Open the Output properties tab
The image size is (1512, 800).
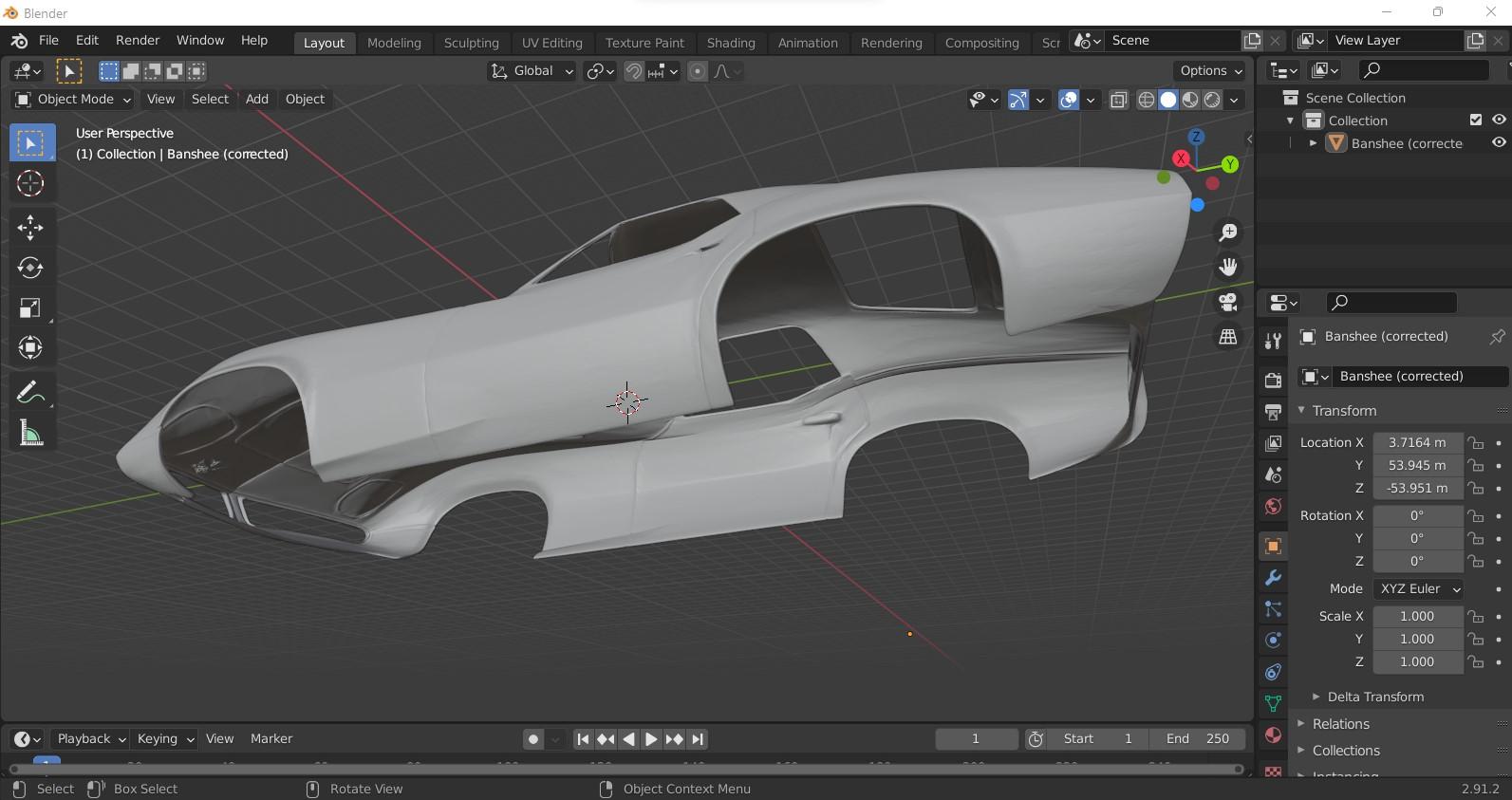pyautogui.click(x=1274, y=411)
